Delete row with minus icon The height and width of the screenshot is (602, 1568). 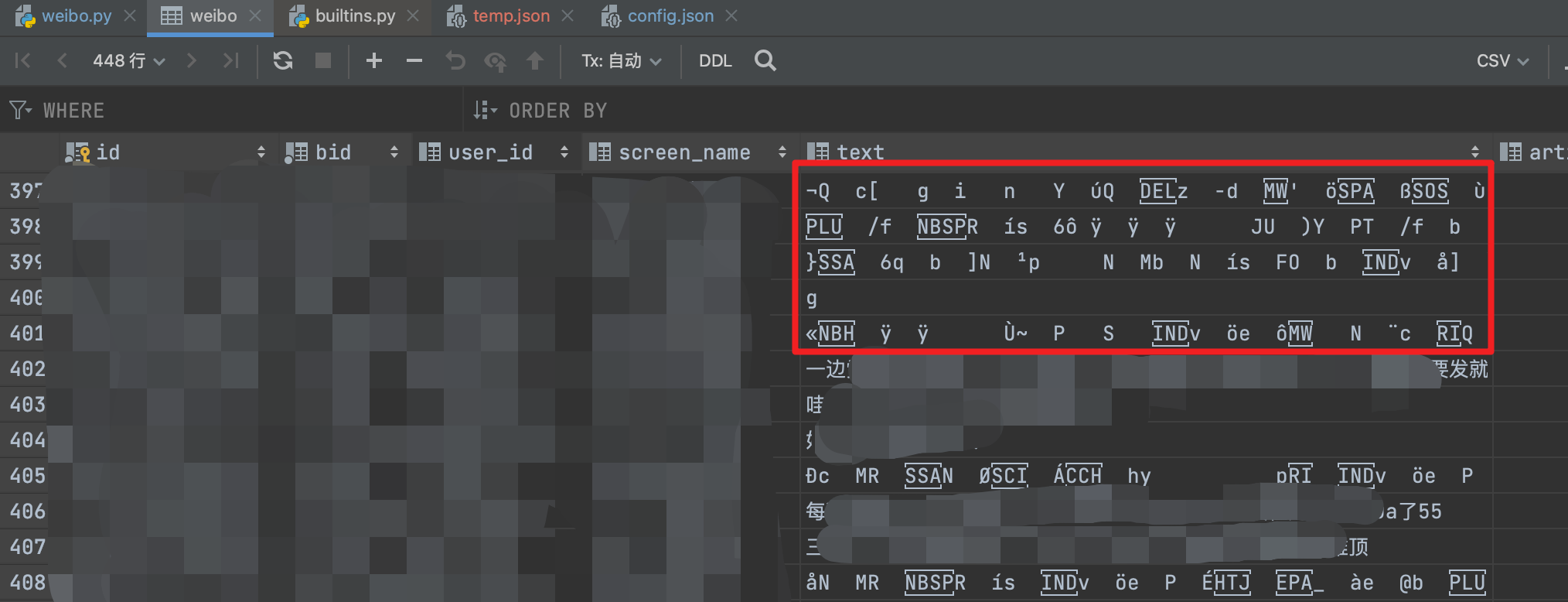coord(414,60)
